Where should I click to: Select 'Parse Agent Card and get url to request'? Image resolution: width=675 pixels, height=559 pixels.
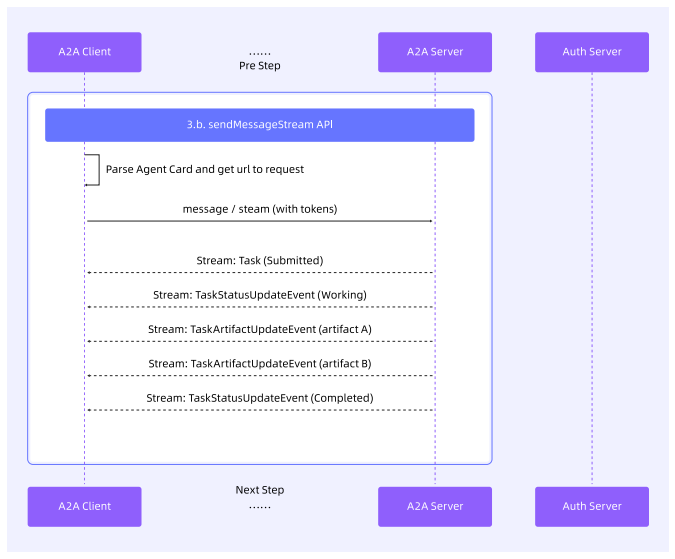pyautogui.click(x=205, y=169)
